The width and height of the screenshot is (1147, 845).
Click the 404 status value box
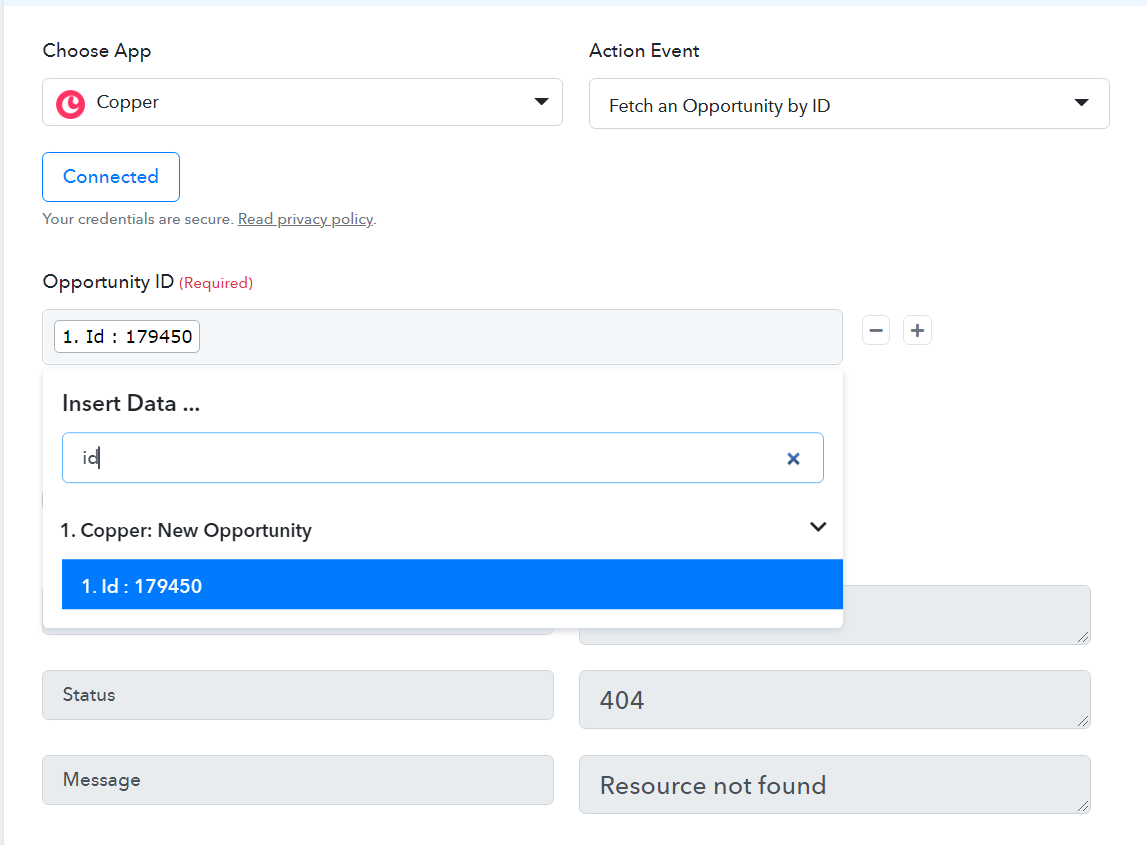pyautogui.click(x=835, y=699)
